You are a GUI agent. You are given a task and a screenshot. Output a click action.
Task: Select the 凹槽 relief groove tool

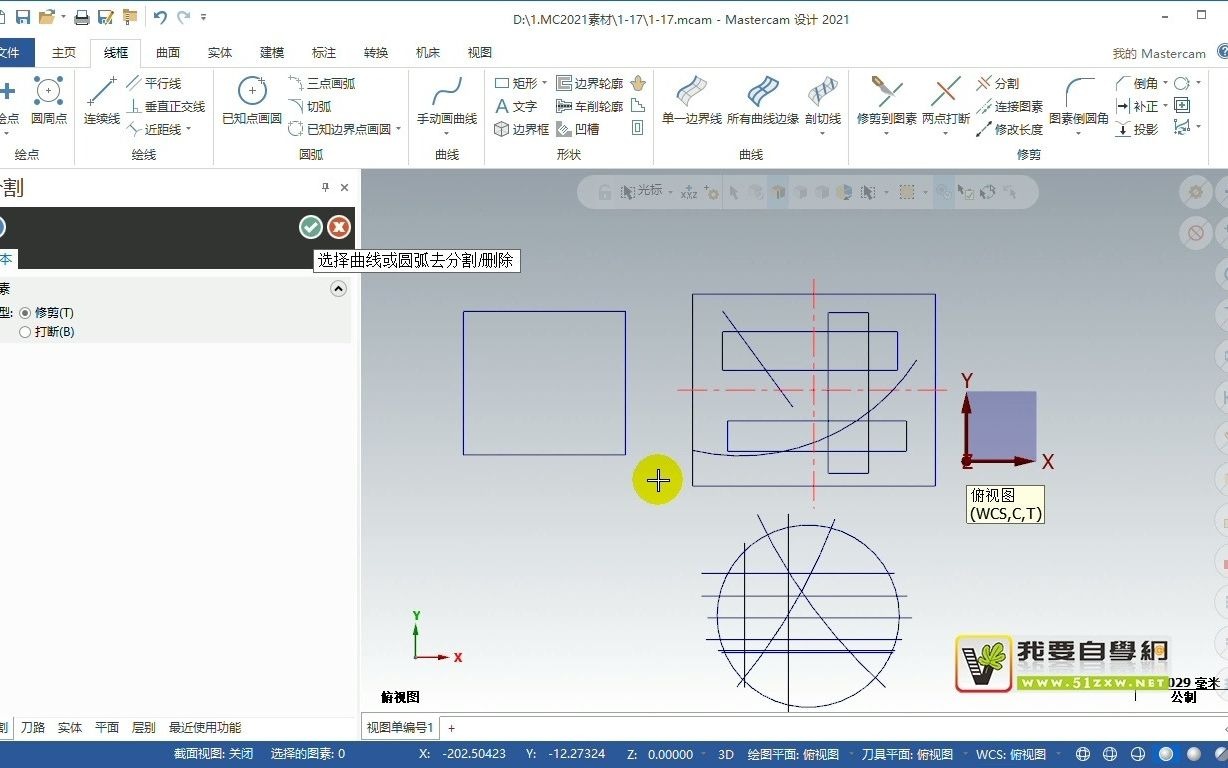coord(578,129)
